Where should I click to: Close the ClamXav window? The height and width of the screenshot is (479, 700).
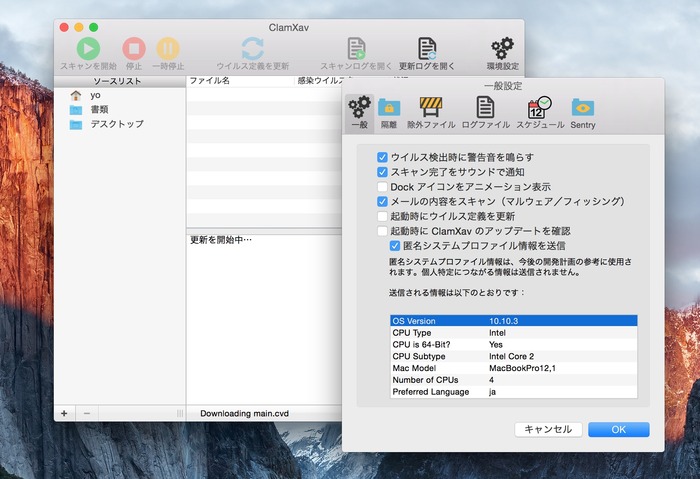coord(64,27)
